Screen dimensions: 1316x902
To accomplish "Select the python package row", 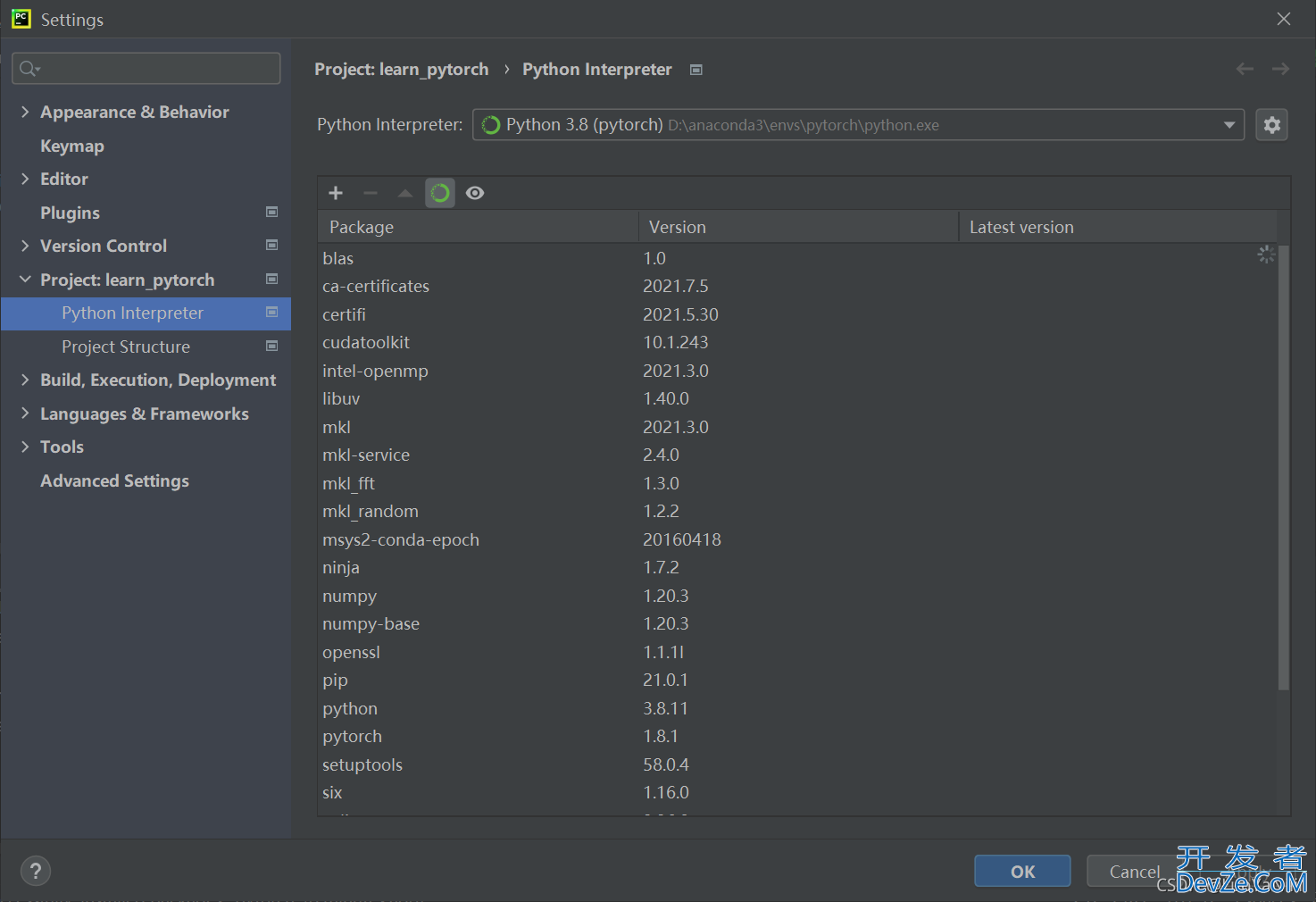I will (x=797, y=708).
